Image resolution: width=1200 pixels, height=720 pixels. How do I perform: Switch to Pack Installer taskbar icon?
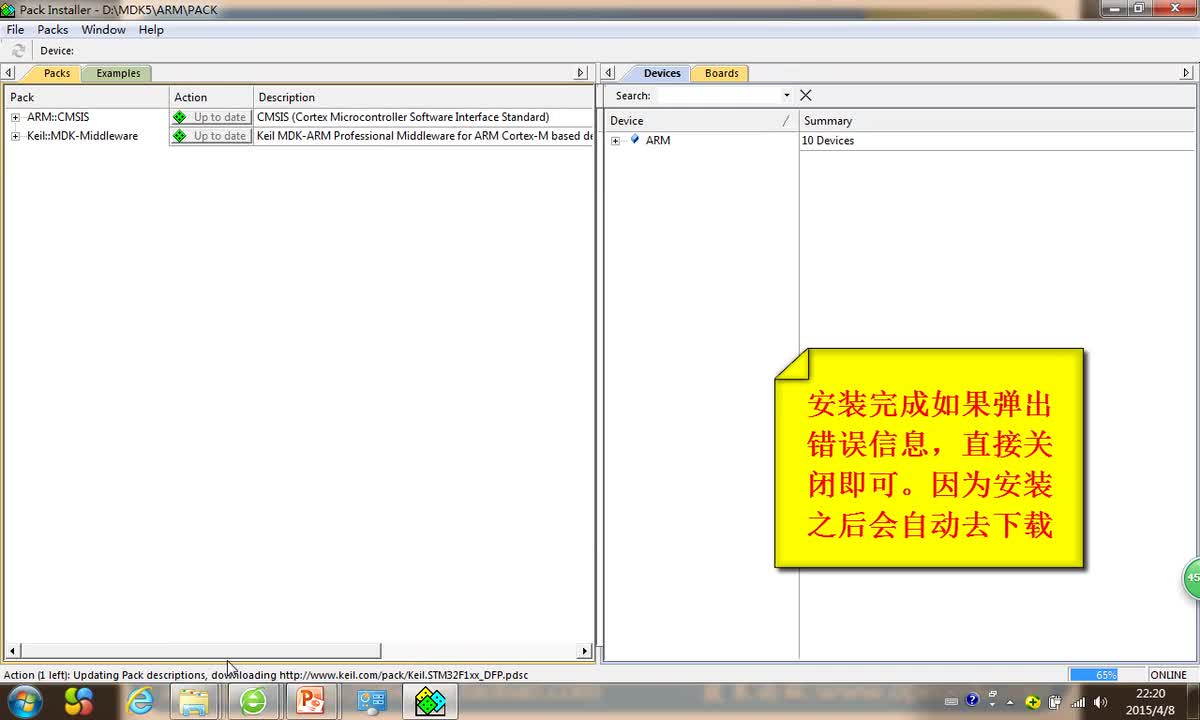click(430, 702)
